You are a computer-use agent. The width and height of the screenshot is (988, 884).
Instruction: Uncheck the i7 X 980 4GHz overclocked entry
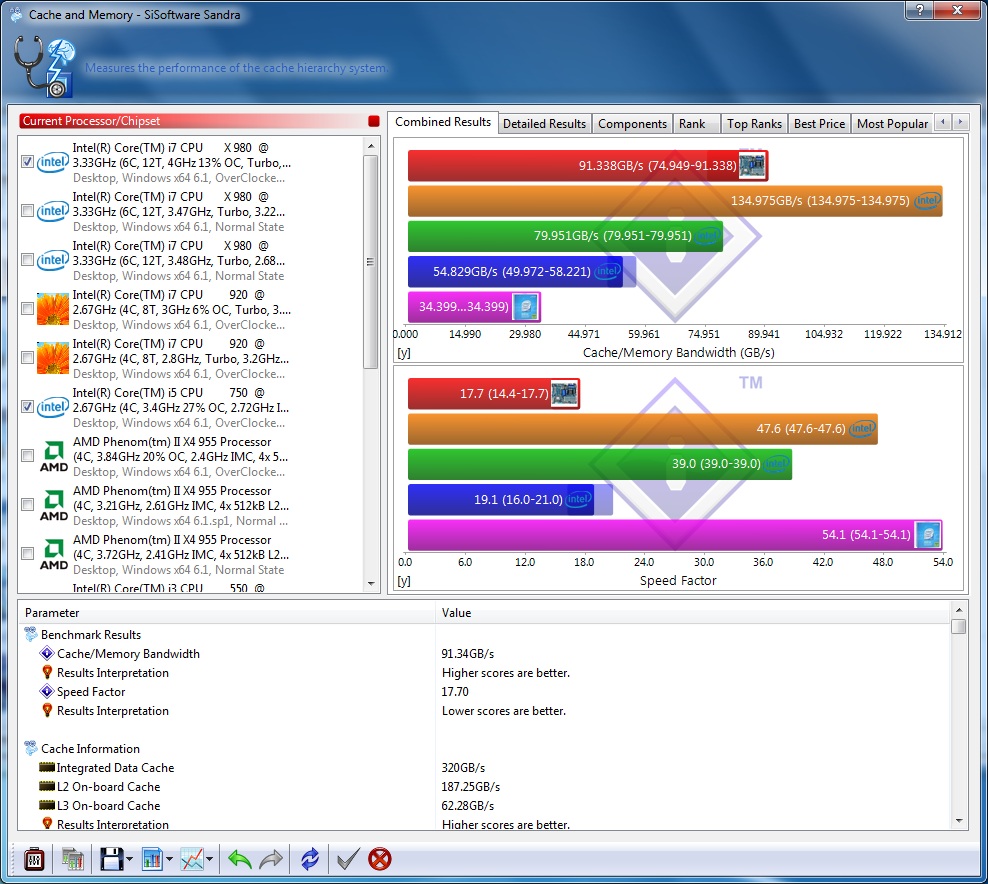[x=27, y=162]
